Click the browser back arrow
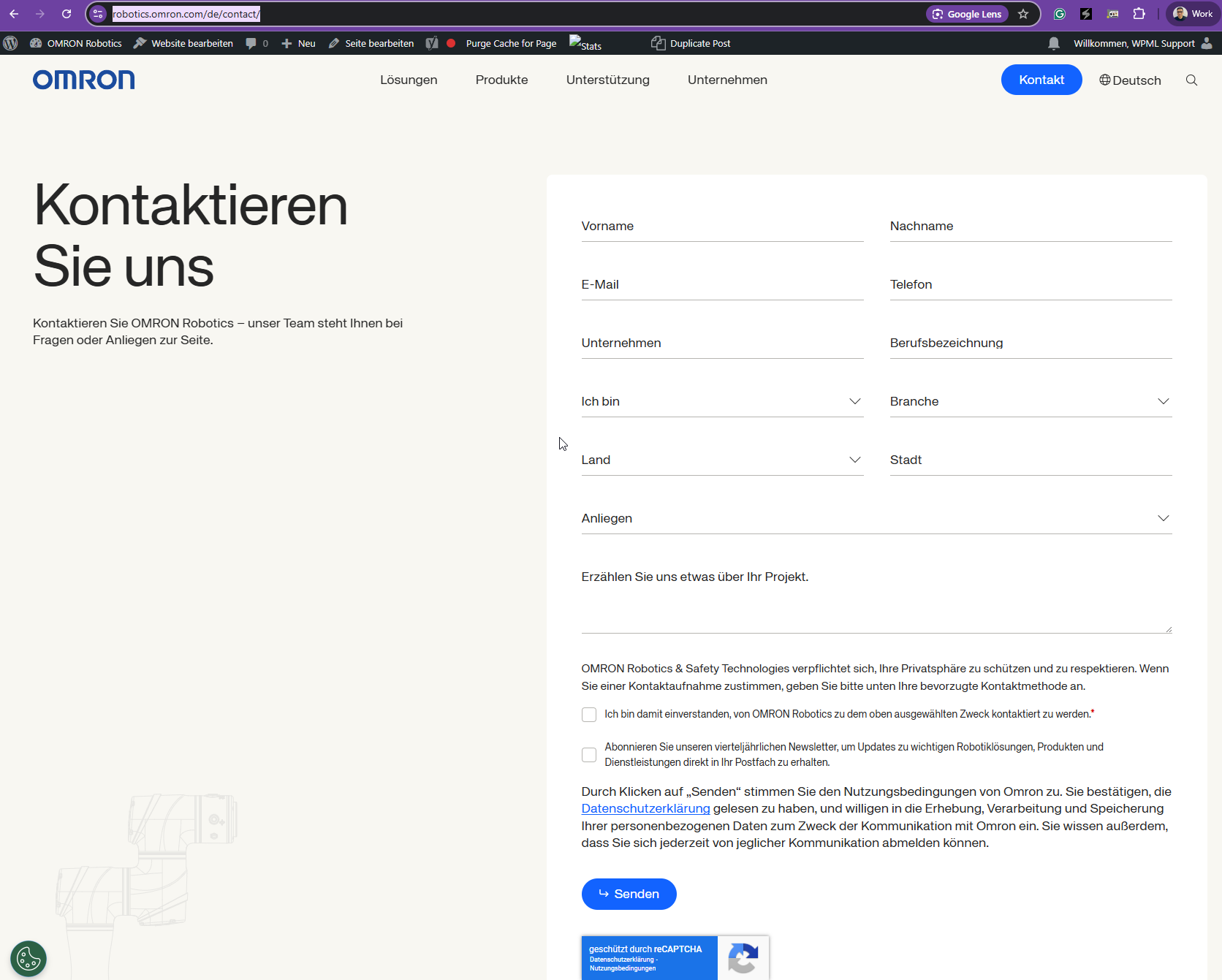The height and width of the screenshot is (980, 1222). [14, 14]
